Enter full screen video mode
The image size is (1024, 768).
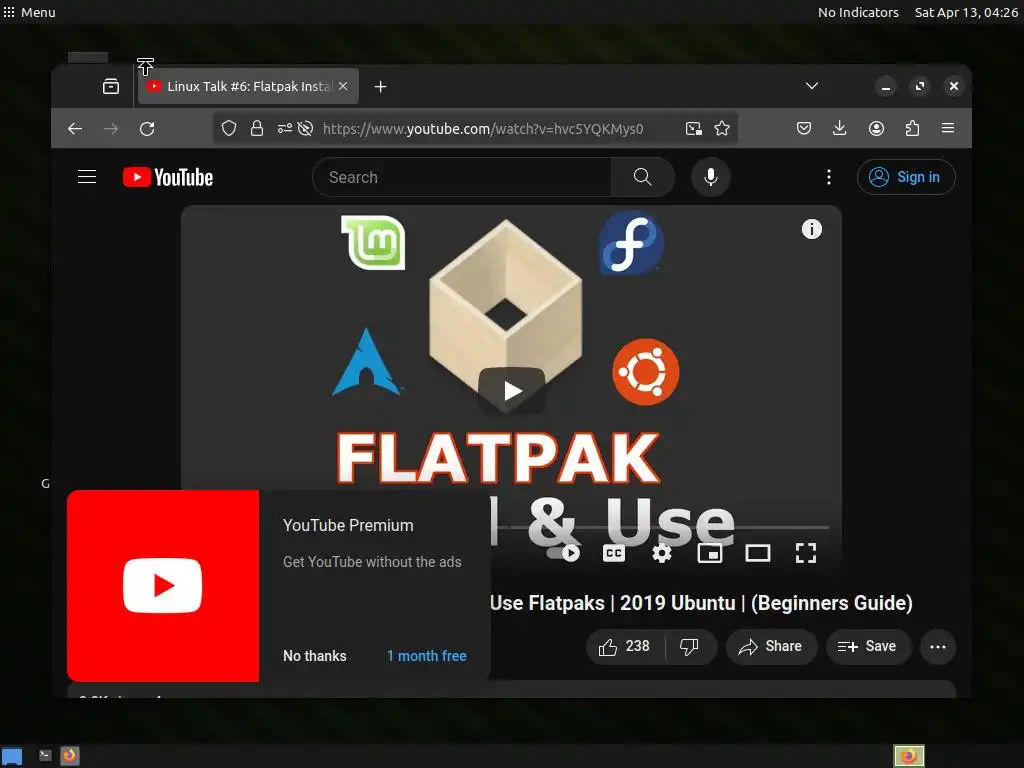coord(806,553)
